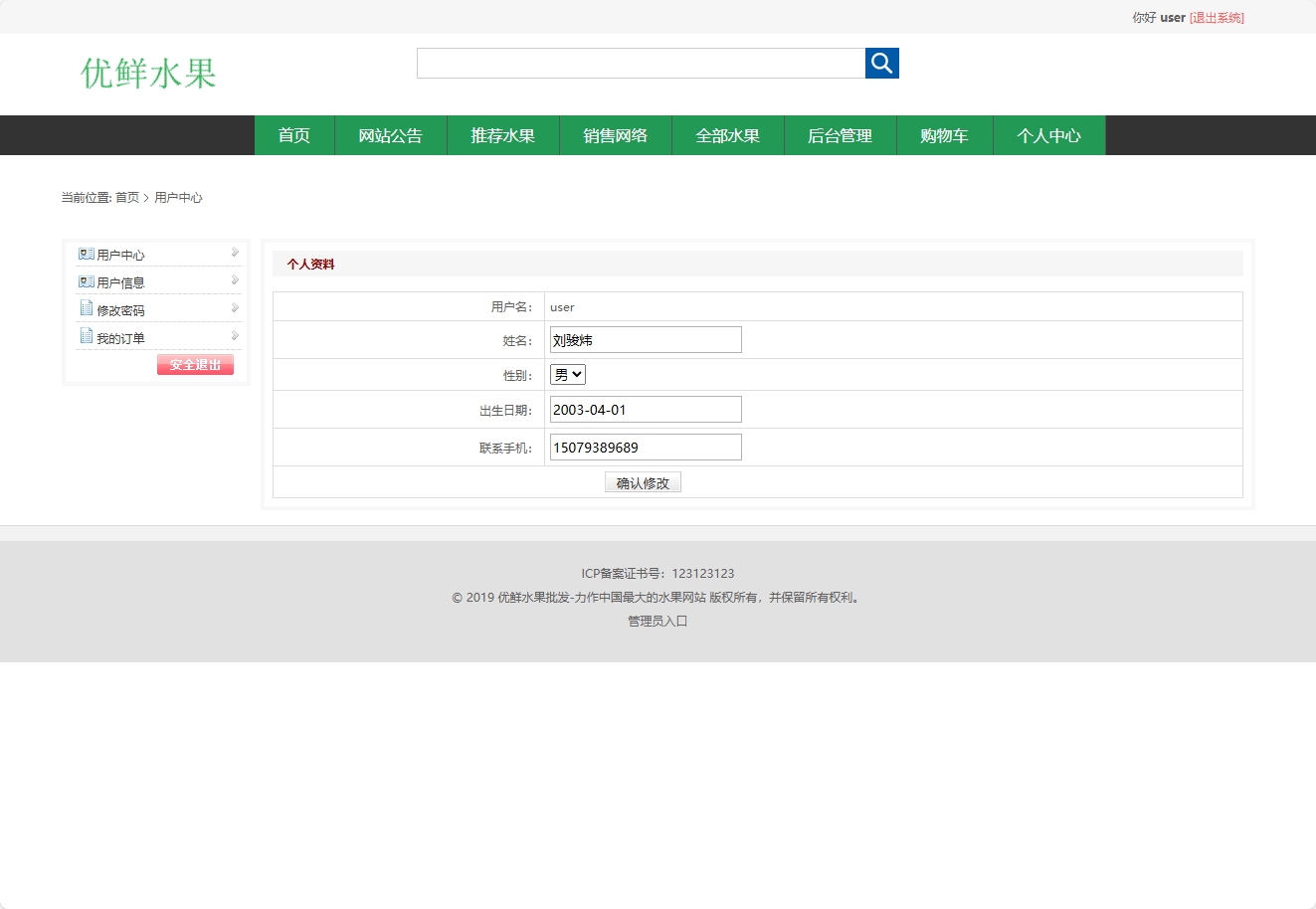Click inside the 姓名 name field

645,339
